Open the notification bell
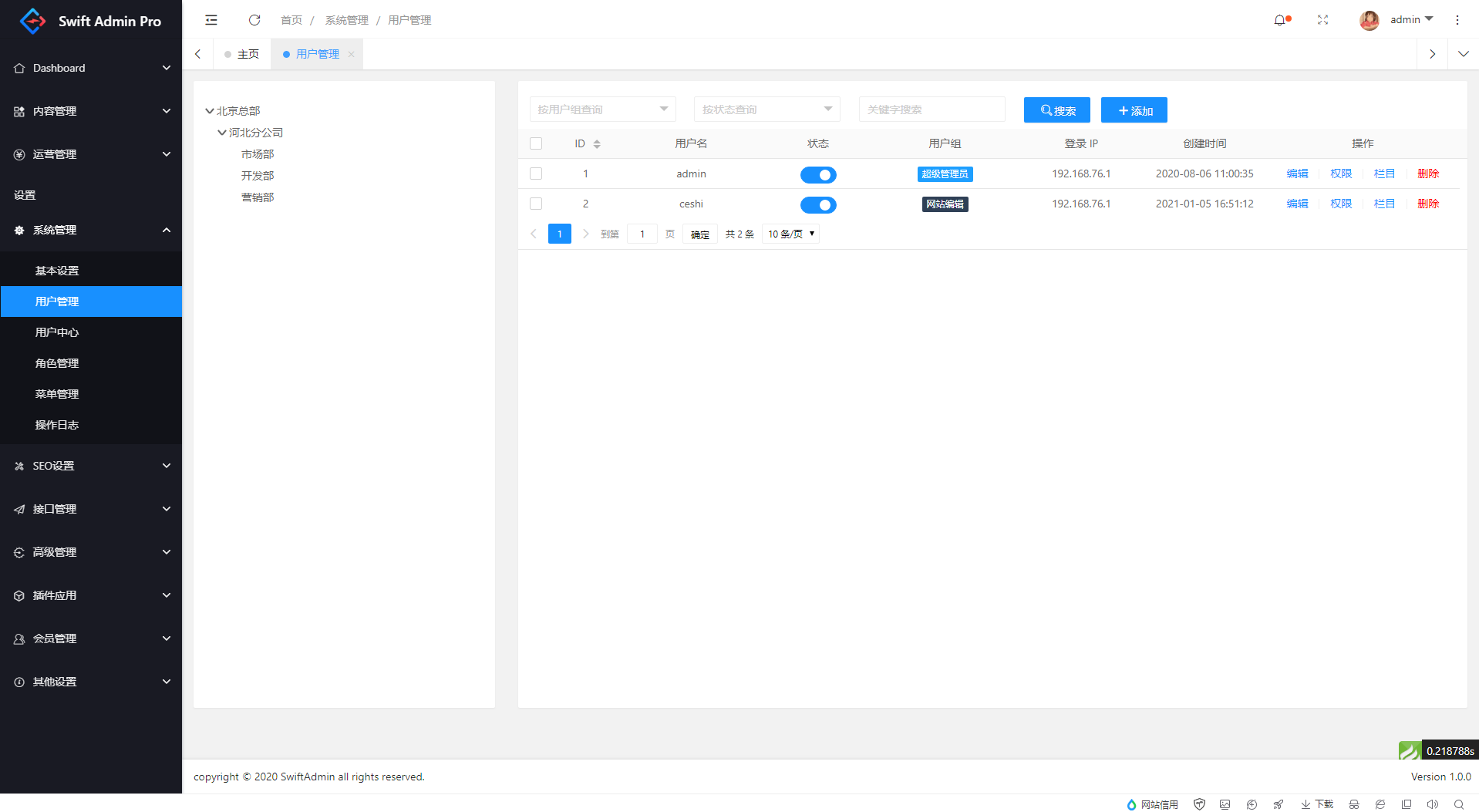The image size is (1479, 812). (x=1280, y=20)
